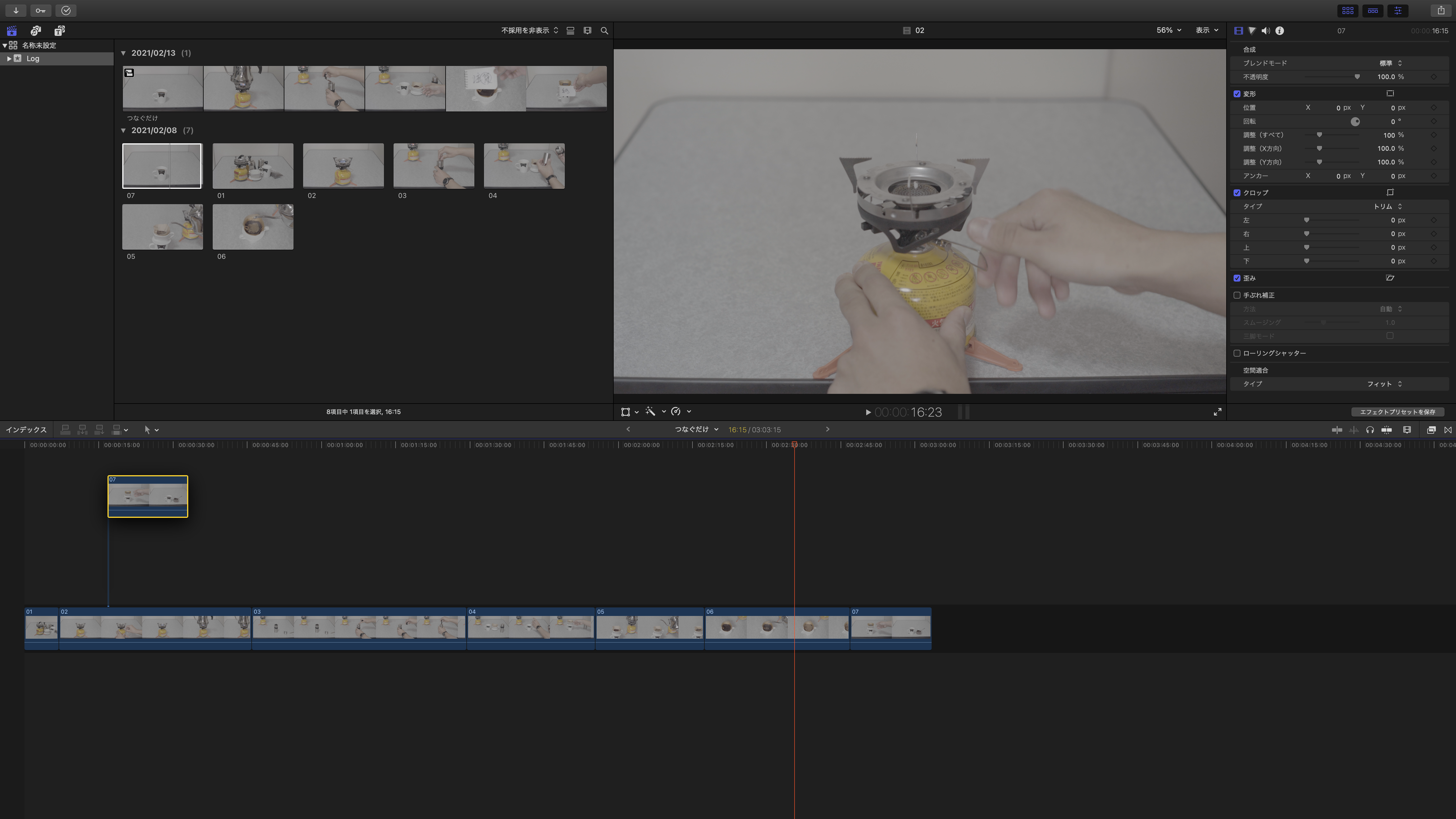Click connect clip to primary storyline
Viewport: 1456px width, 819px height.
point(65,430)
